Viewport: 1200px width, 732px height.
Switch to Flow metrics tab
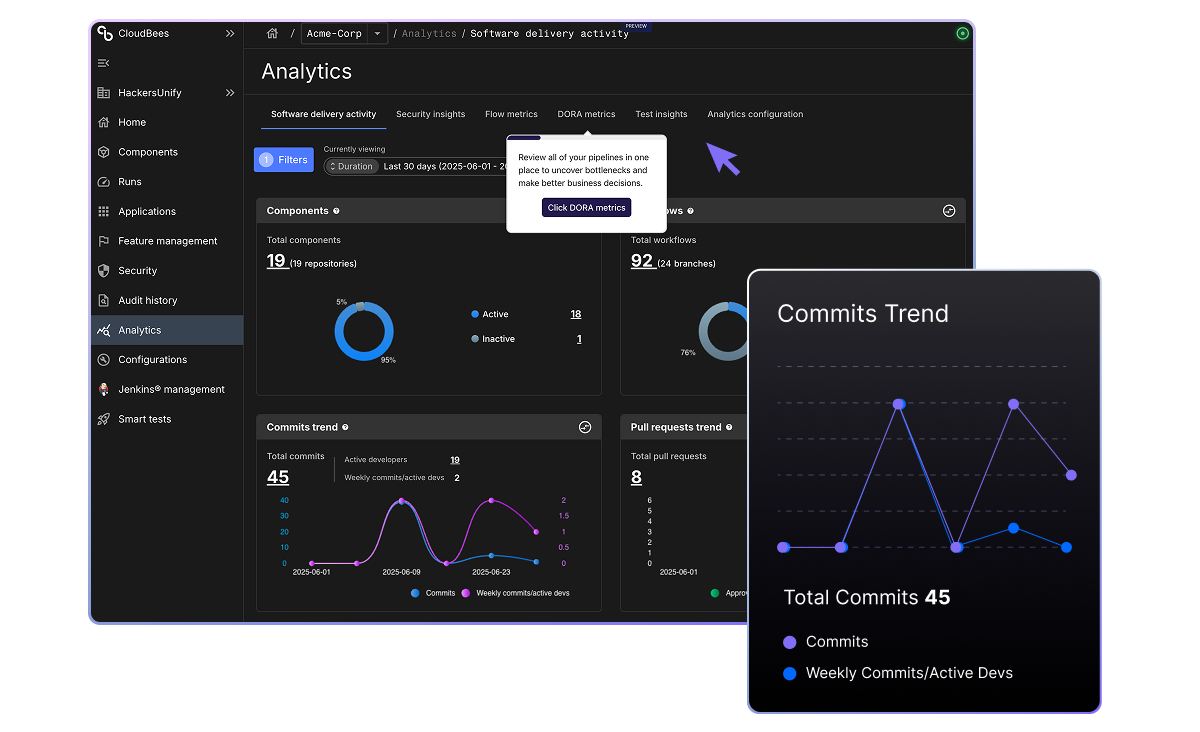(x=511, y=114)
